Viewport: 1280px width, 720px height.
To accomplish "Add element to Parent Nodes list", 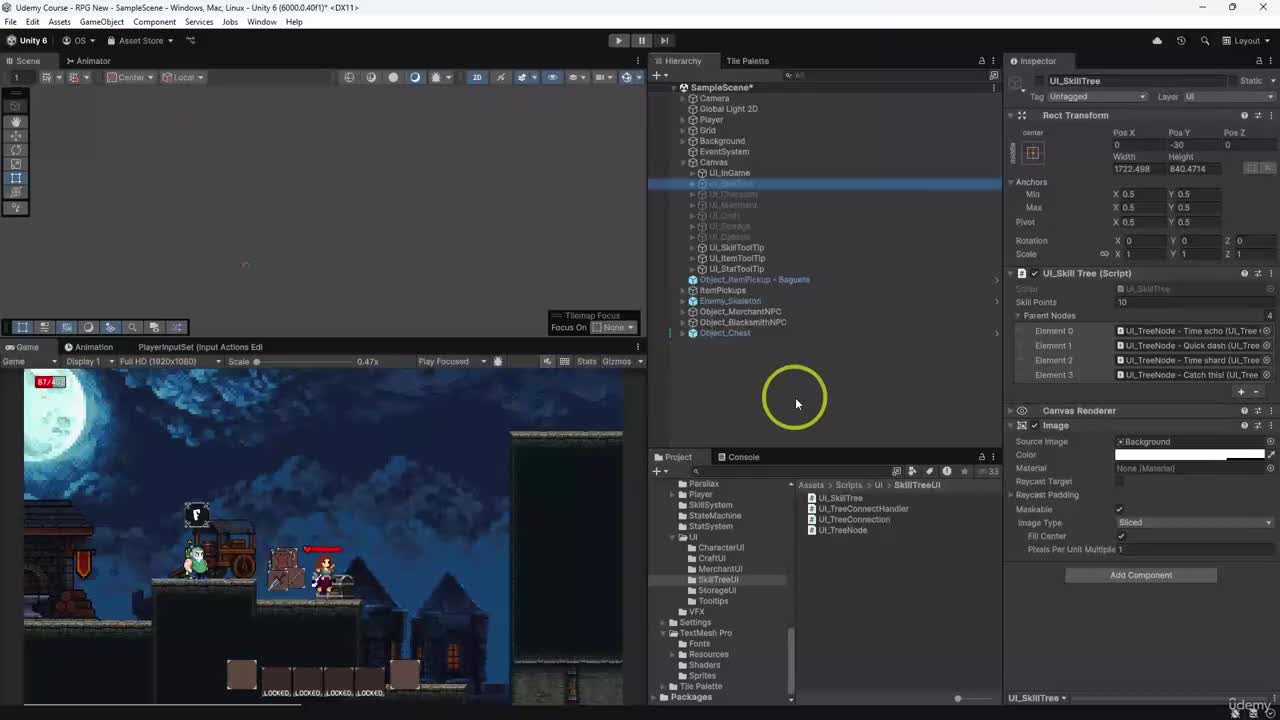I will point(1241,392).
